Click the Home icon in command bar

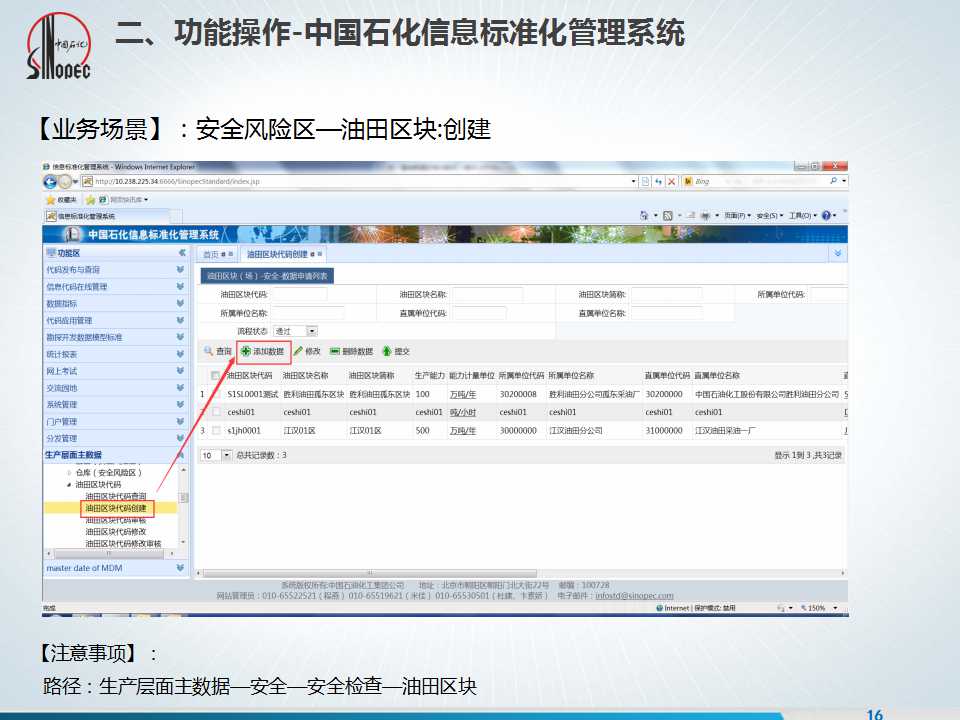click(643, 216)
